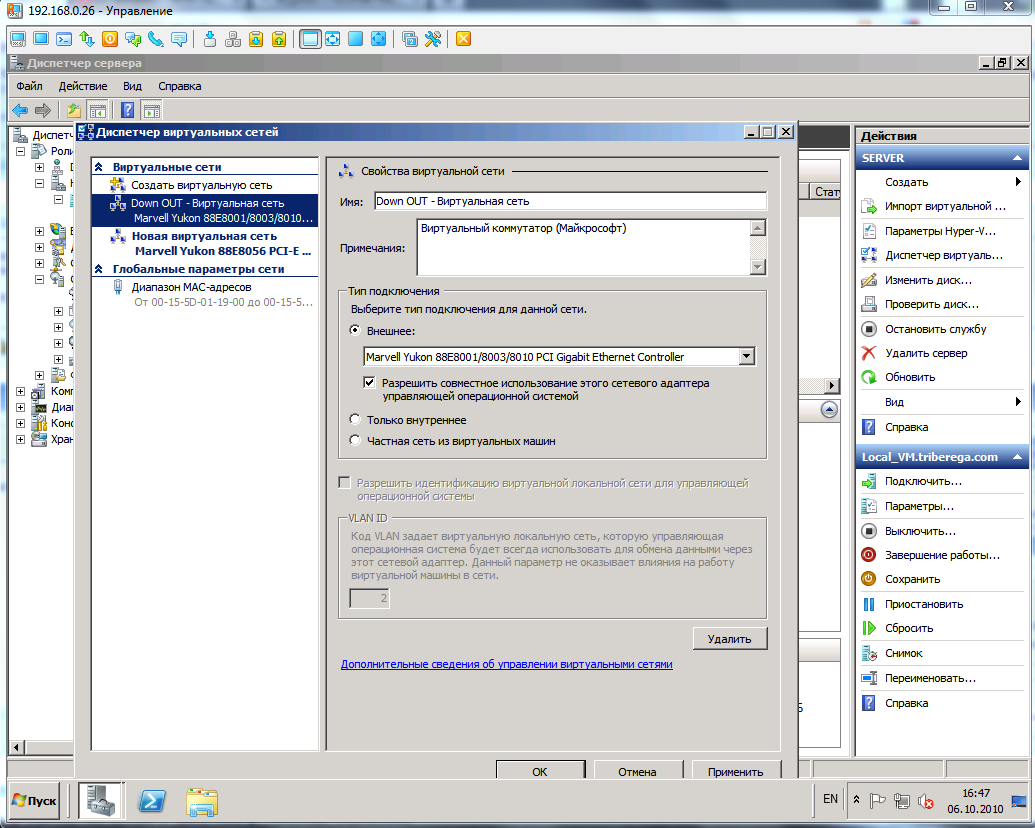Click the orange X disconnect icon
This screenshot has height=828, width=1035.
[464, 39]
